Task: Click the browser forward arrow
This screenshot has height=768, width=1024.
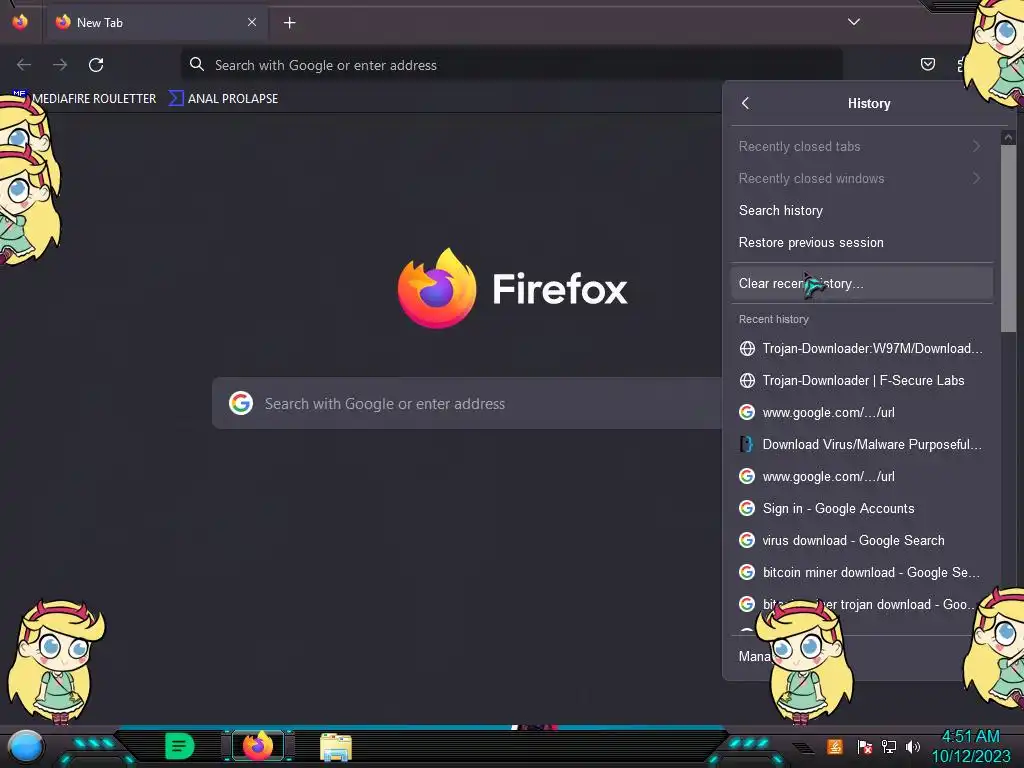Action: [60, 65]
